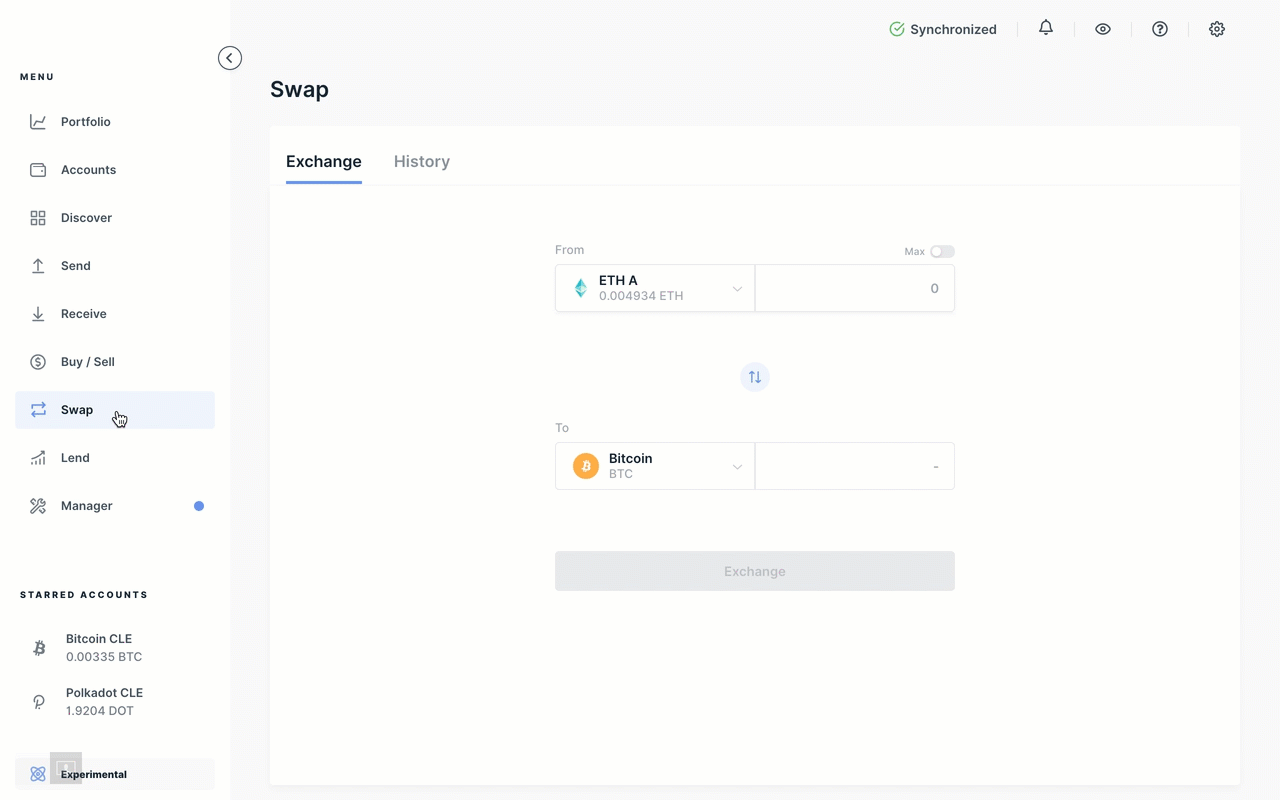1280x800 pixels.
Task: Open the To currency selector Bitcoin
Action: tap(655, 466)
